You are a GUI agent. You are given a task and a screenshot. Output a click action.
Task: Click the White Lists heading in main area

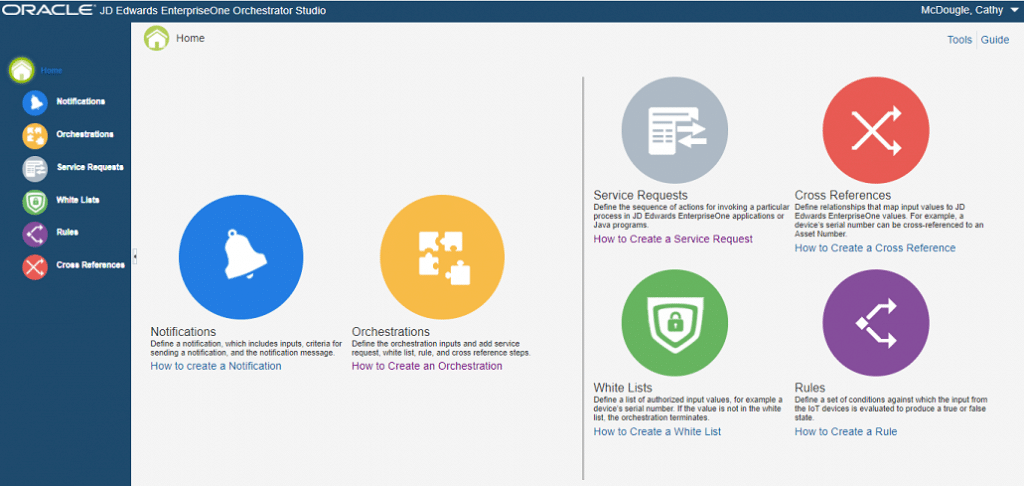tap(623, 388)
